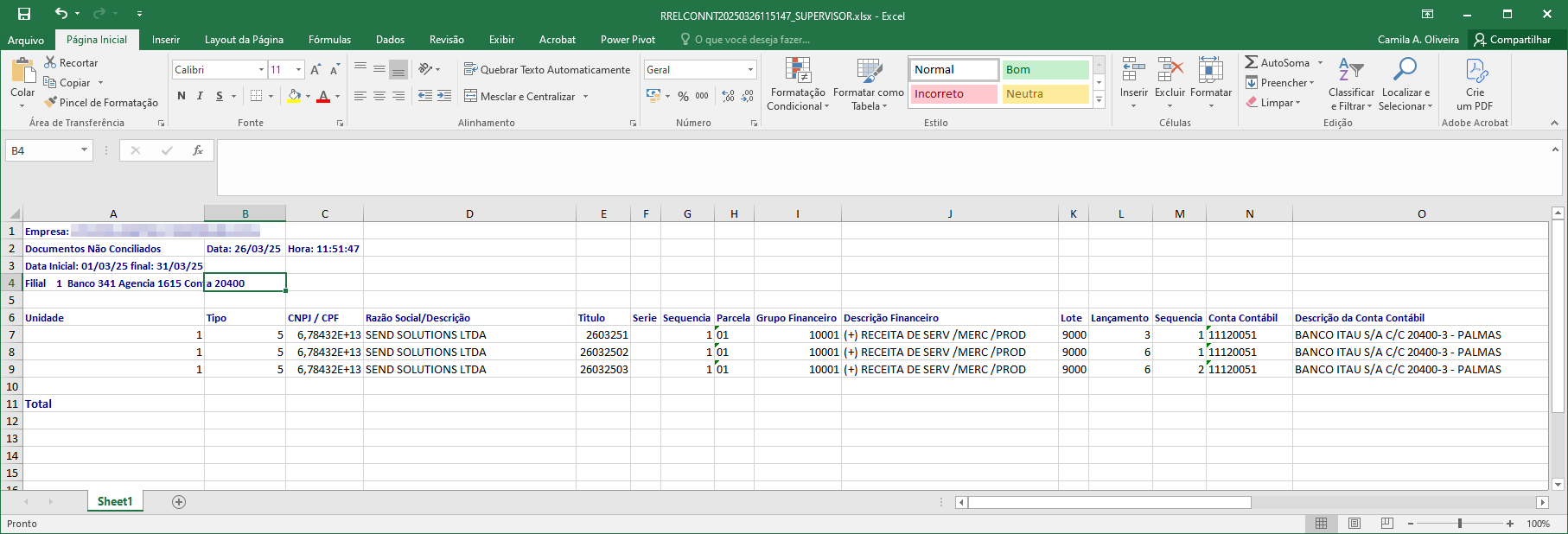The image size is (1568, 534).
Task: Select the Sheet1 worksheet tab
Action: (x=115, y=502)
